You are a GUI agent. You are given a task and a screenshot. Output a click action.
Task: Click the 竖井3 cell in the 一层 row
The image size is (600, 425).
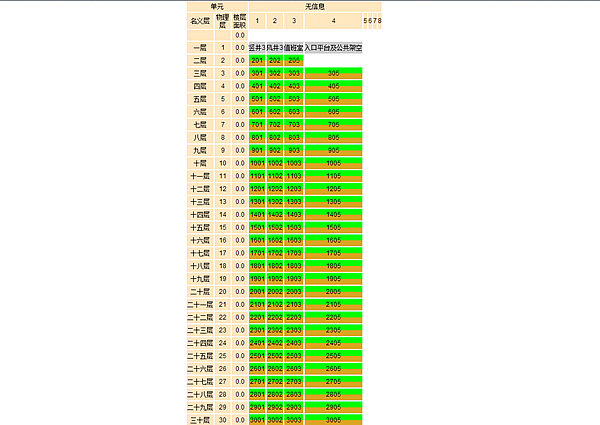[x=257, y=48]
